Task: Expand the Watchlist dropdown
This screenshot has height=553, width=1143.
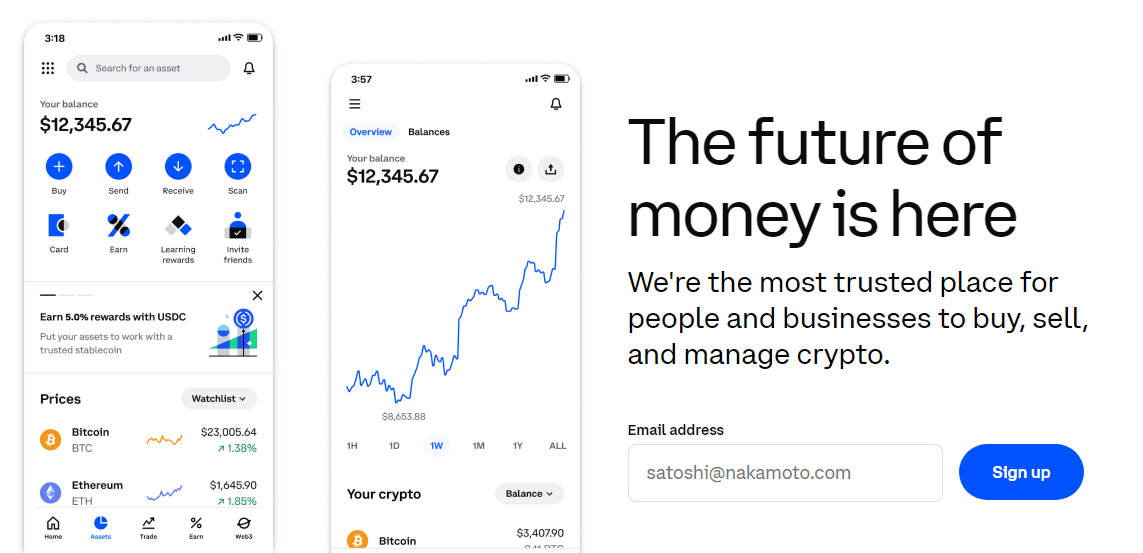Action: (219, 399)
